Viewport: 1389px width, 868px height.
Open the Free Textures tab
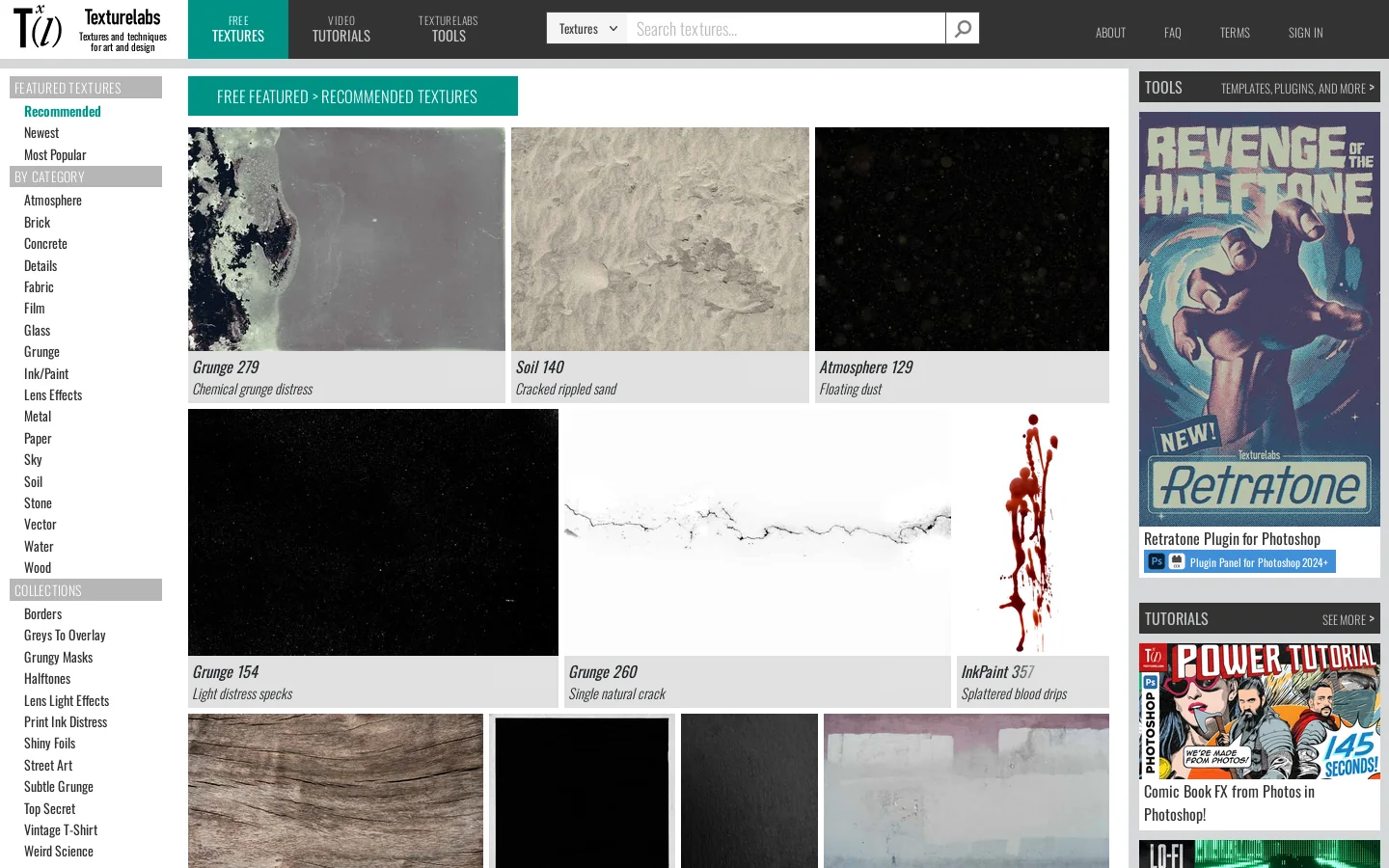pyautogui.click(x=238, y=29)
